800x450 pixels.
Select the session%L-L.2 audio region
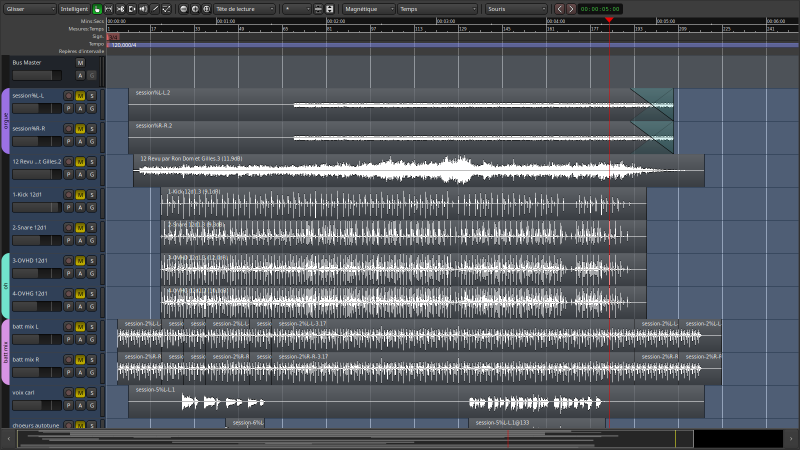tap(401, 105)
